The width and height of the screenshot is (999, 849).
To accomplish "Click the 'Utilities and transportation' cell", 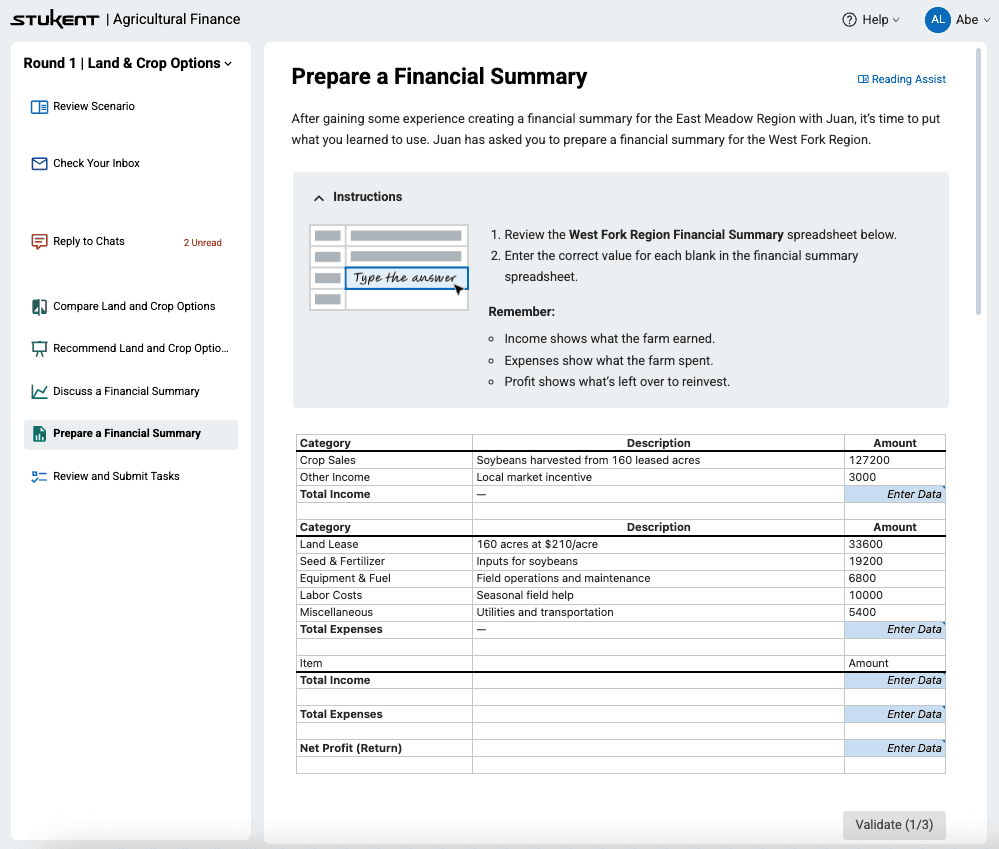I will (658, 612).
